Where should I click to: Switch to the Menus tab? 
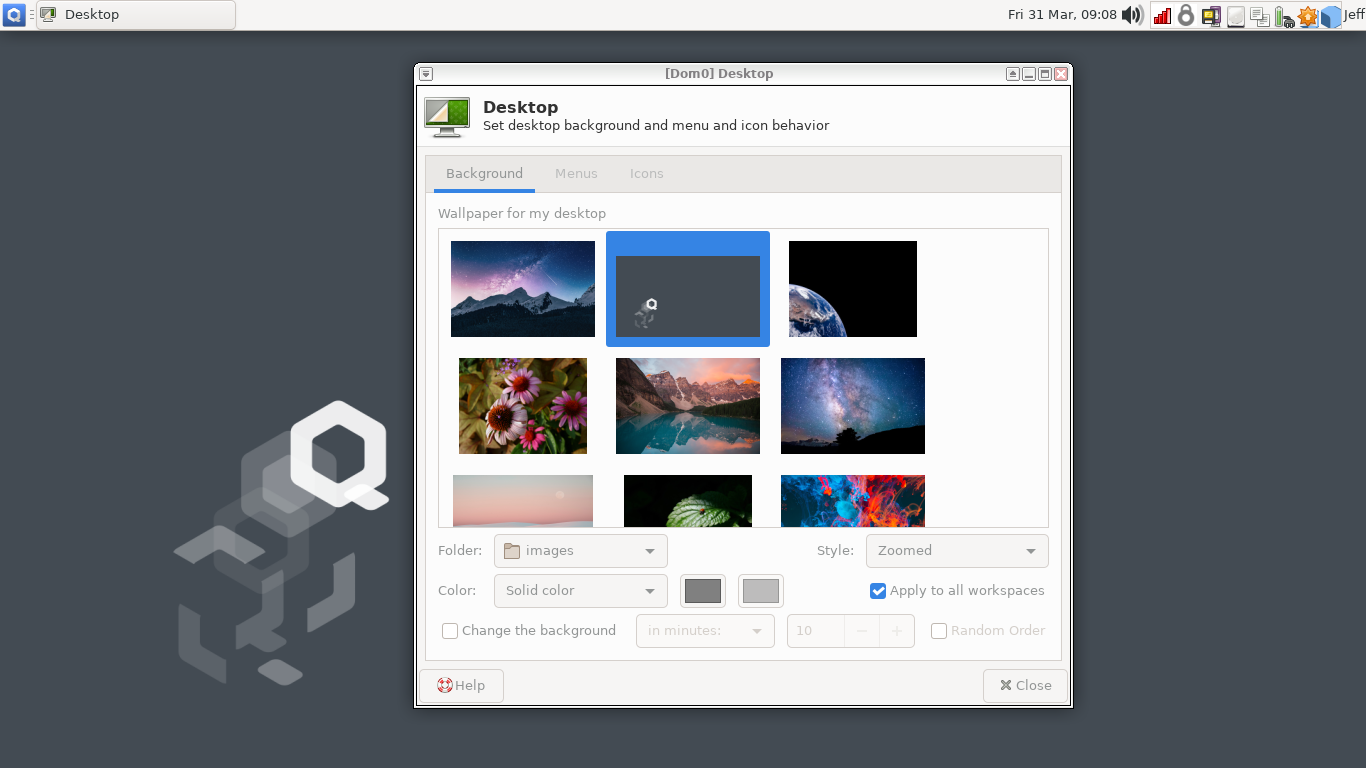576,173
